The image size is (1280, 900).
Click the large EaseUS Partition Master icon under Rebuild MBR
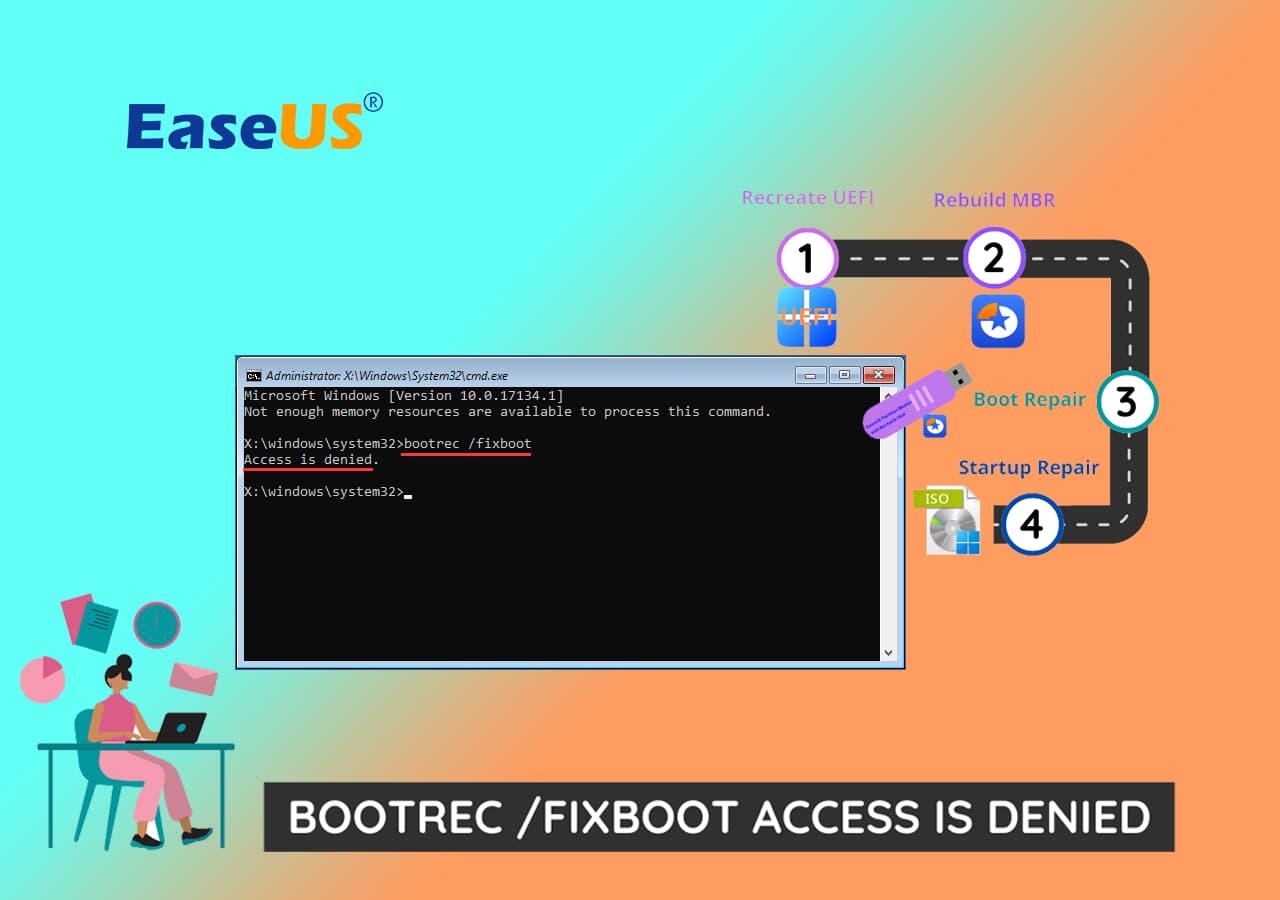pyautogui.click(x=998, y=321)
